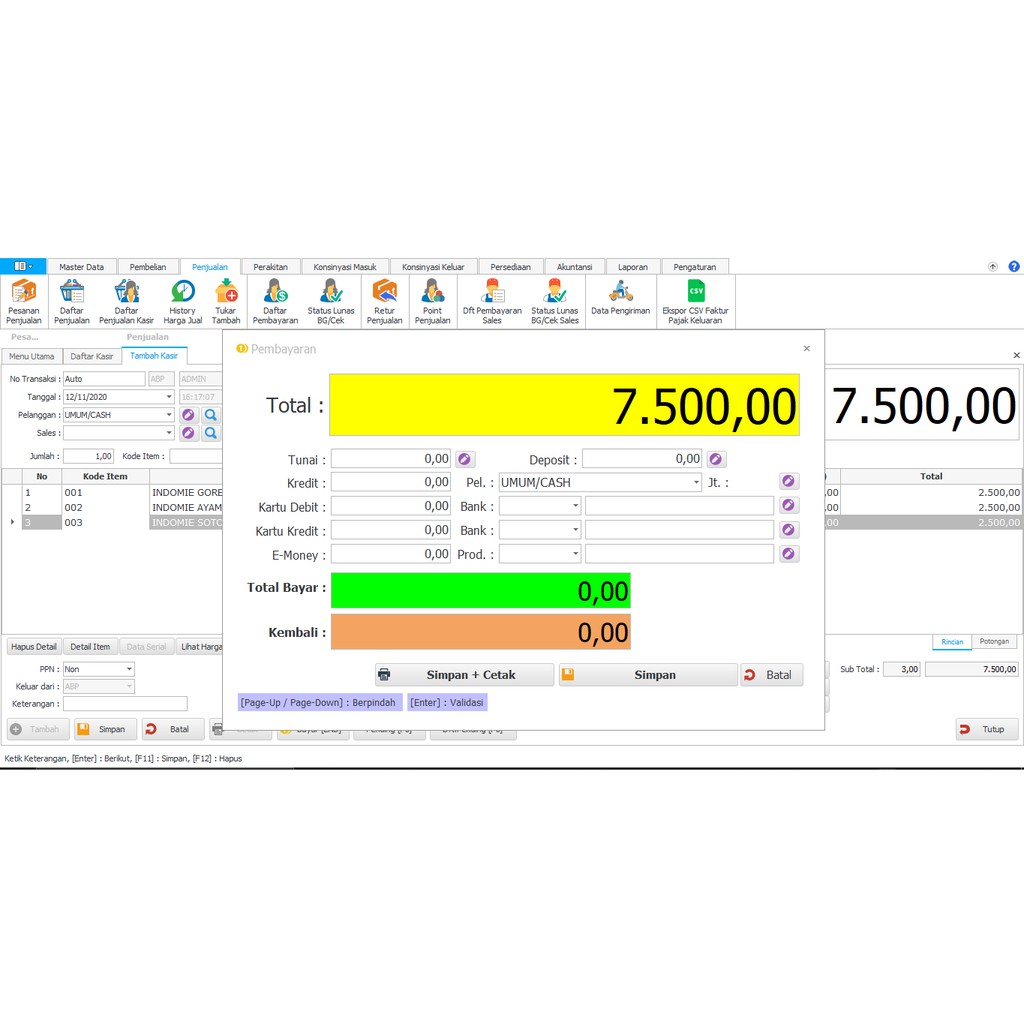
Task: Click into the Tunai amount field
Action: (x=391, y=458)
